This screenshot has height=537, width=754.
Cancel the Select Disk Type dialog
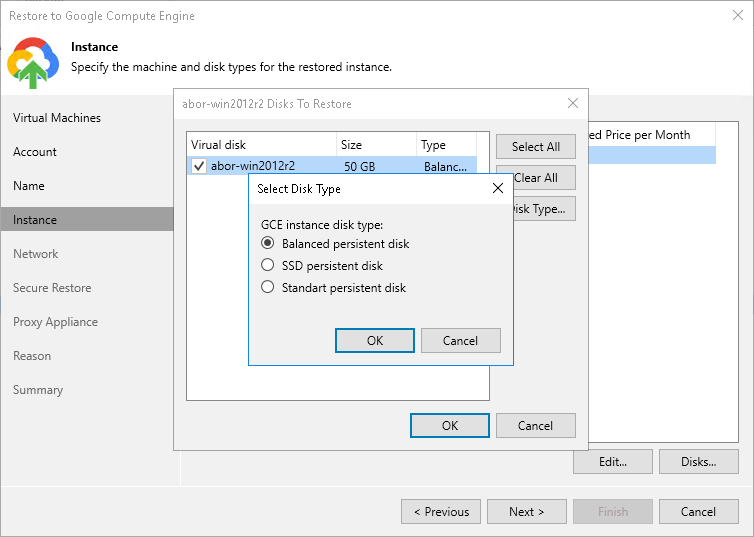pyautogui.click(x=460, y=340)
